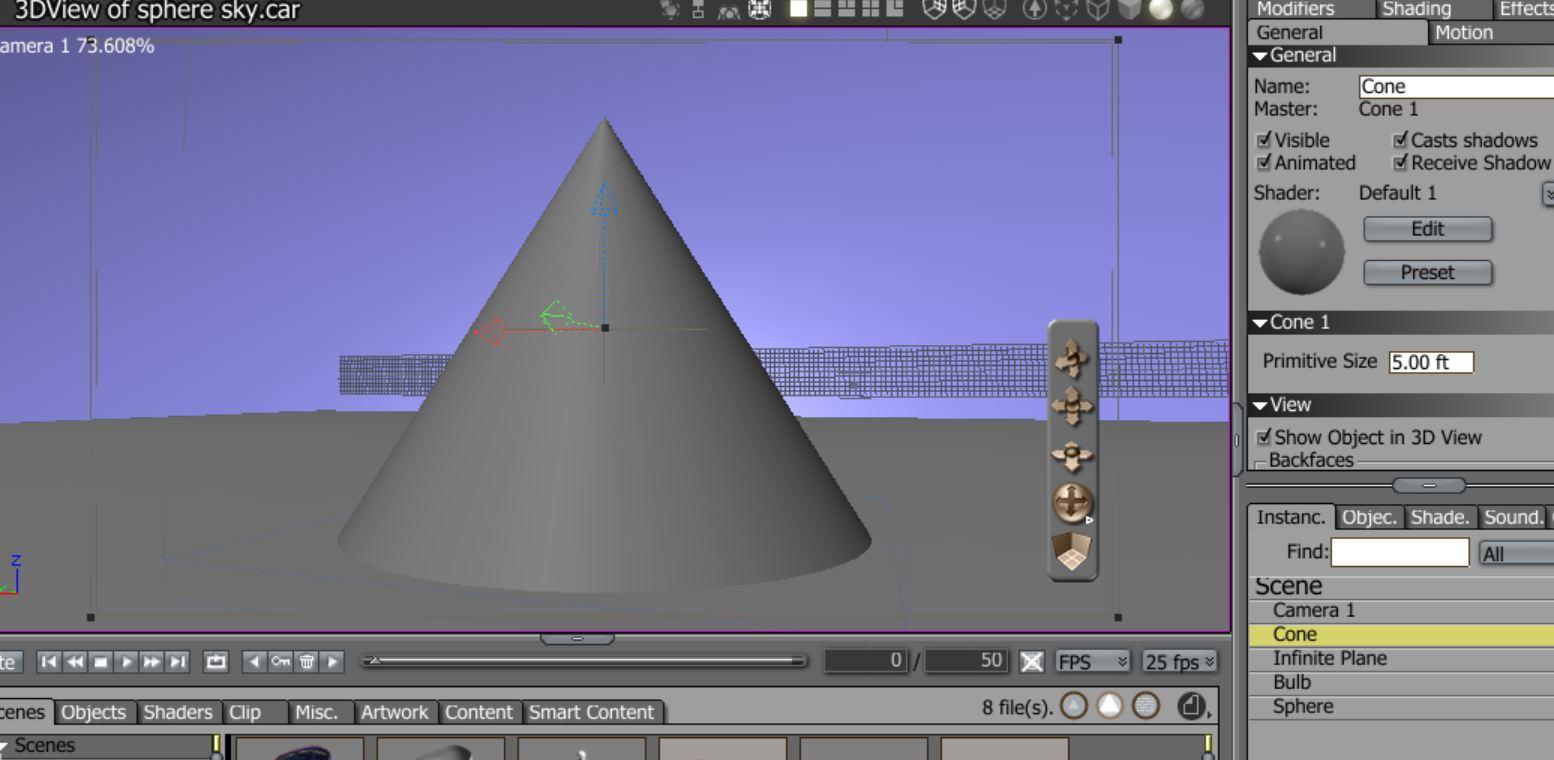Open the browser file options menu icon
Image resolution: width=1554 pixels, height=760 pixels.
tap(1193, 706)
